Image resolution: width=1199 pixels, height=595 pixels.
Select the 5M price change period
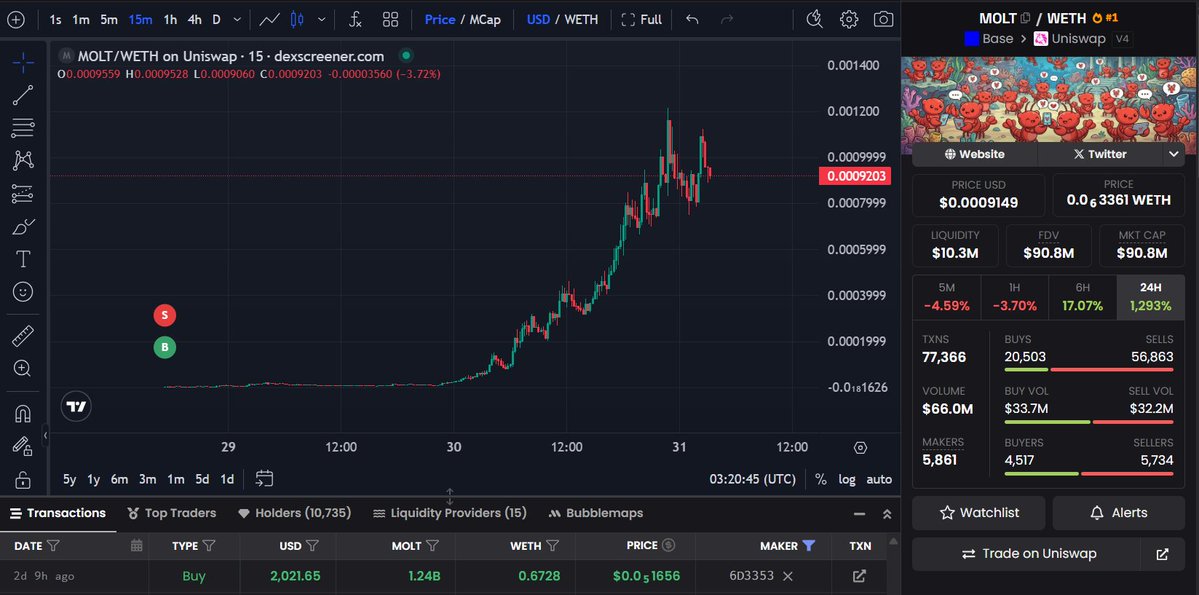click(947, 298)
